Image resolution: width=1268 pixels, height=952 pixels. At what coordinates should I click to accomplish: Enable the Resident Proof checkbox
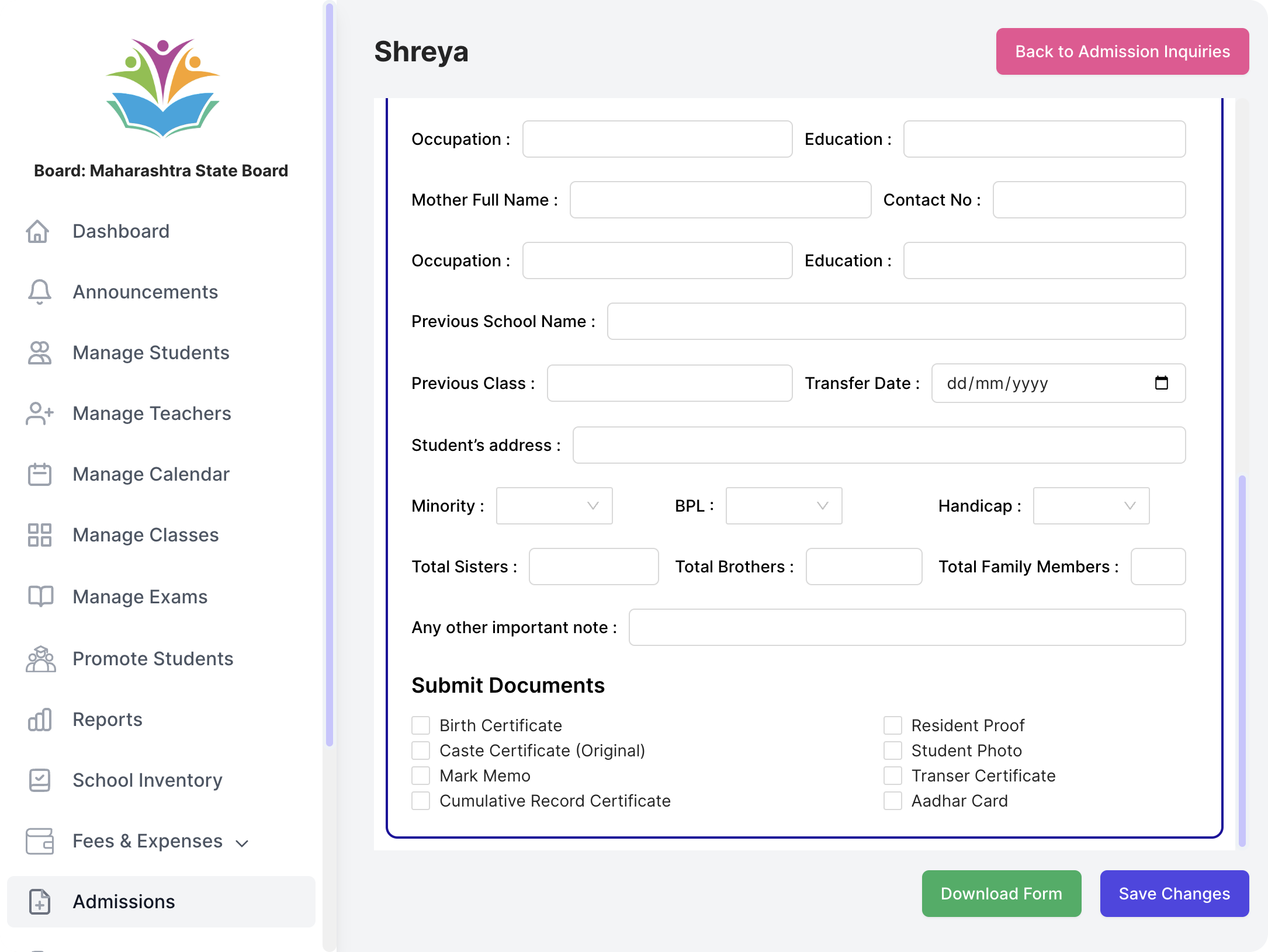(x=893, y=725)
